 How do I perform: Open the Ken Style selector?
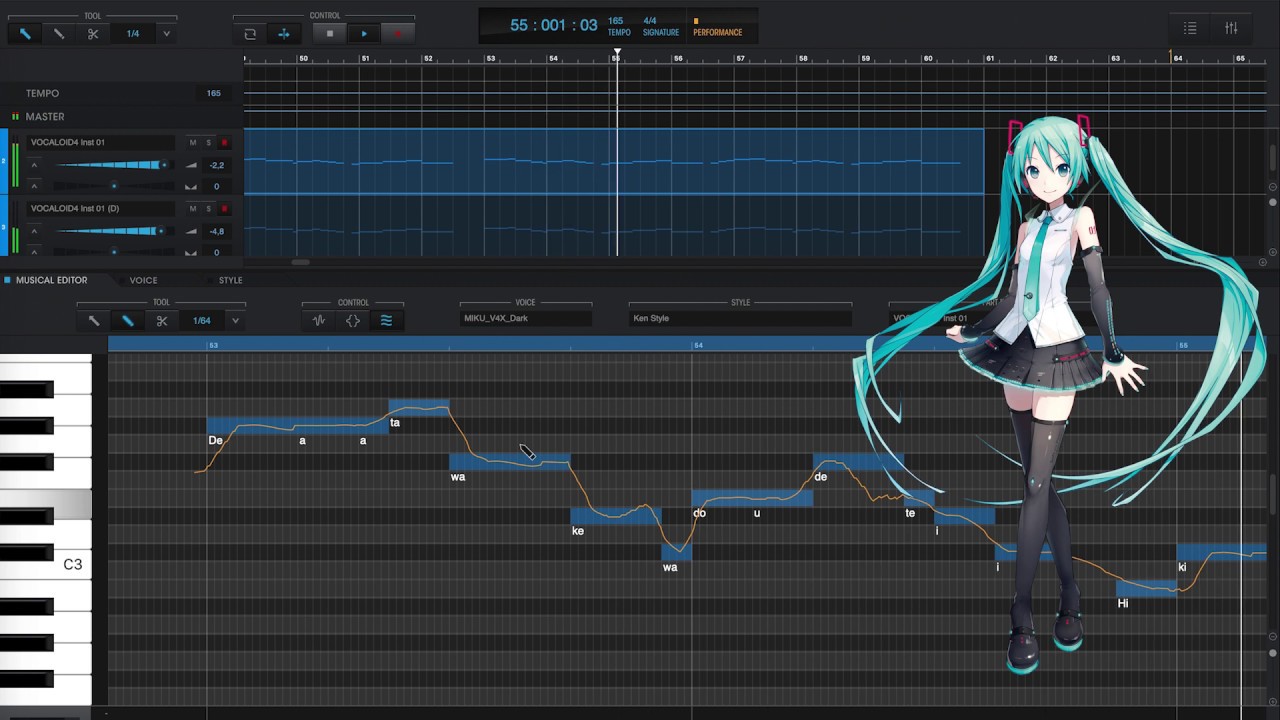(x=740, y=318)
